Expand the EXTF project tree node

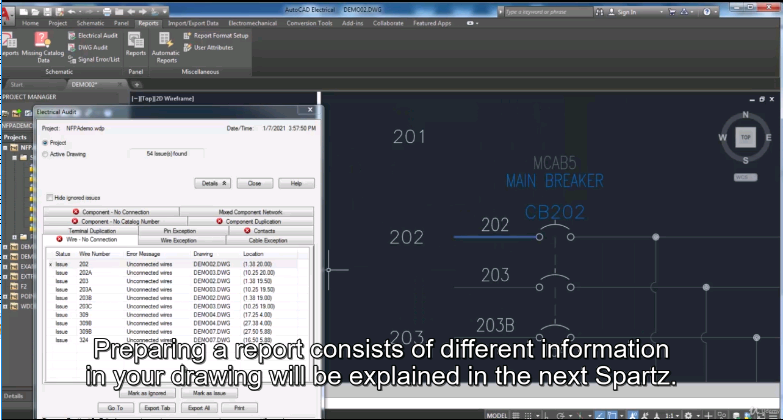point(5,276)
